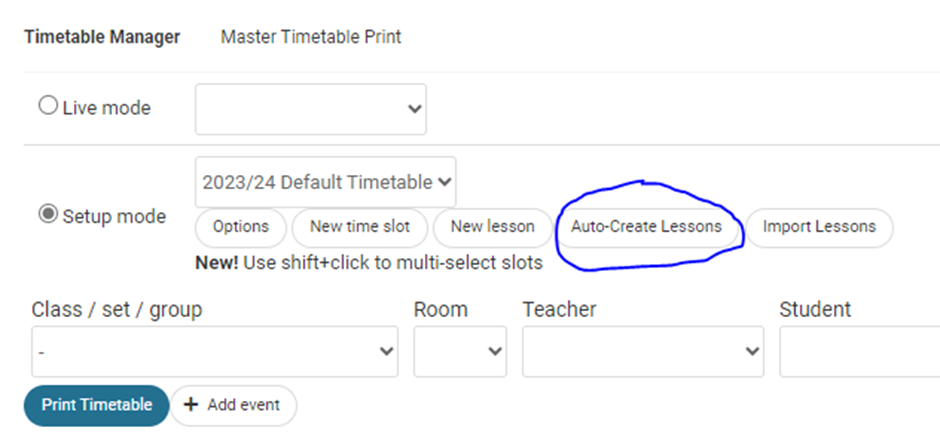This screenshot has height=443, width=940.
Task: Click into the Student input field
Action: (x=860, y=352)
